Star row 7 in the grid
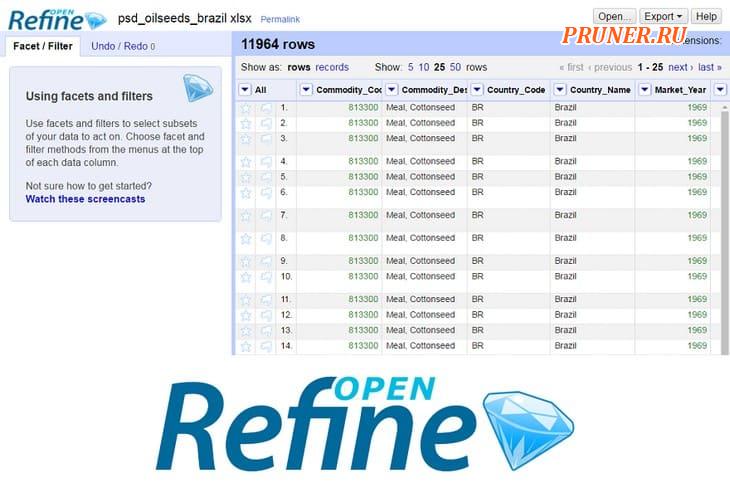The width and height of the screenshot is (730, 498). tap(246, 215)
